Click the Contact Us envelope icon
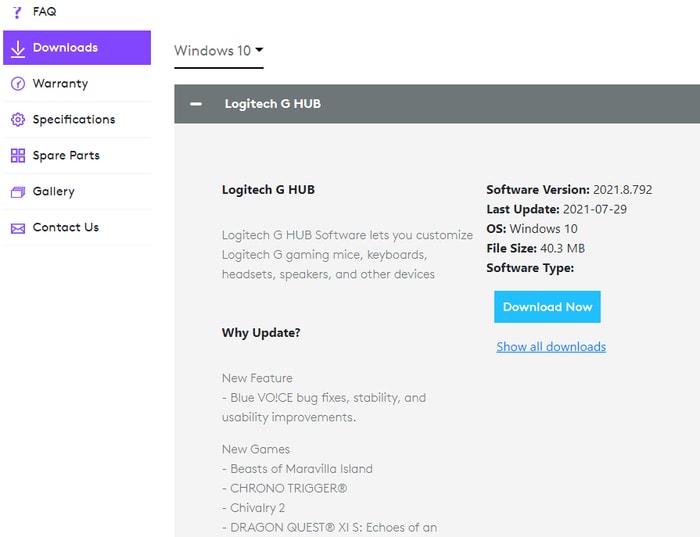The height and width of the screenshot is (537, 700). 18,228
